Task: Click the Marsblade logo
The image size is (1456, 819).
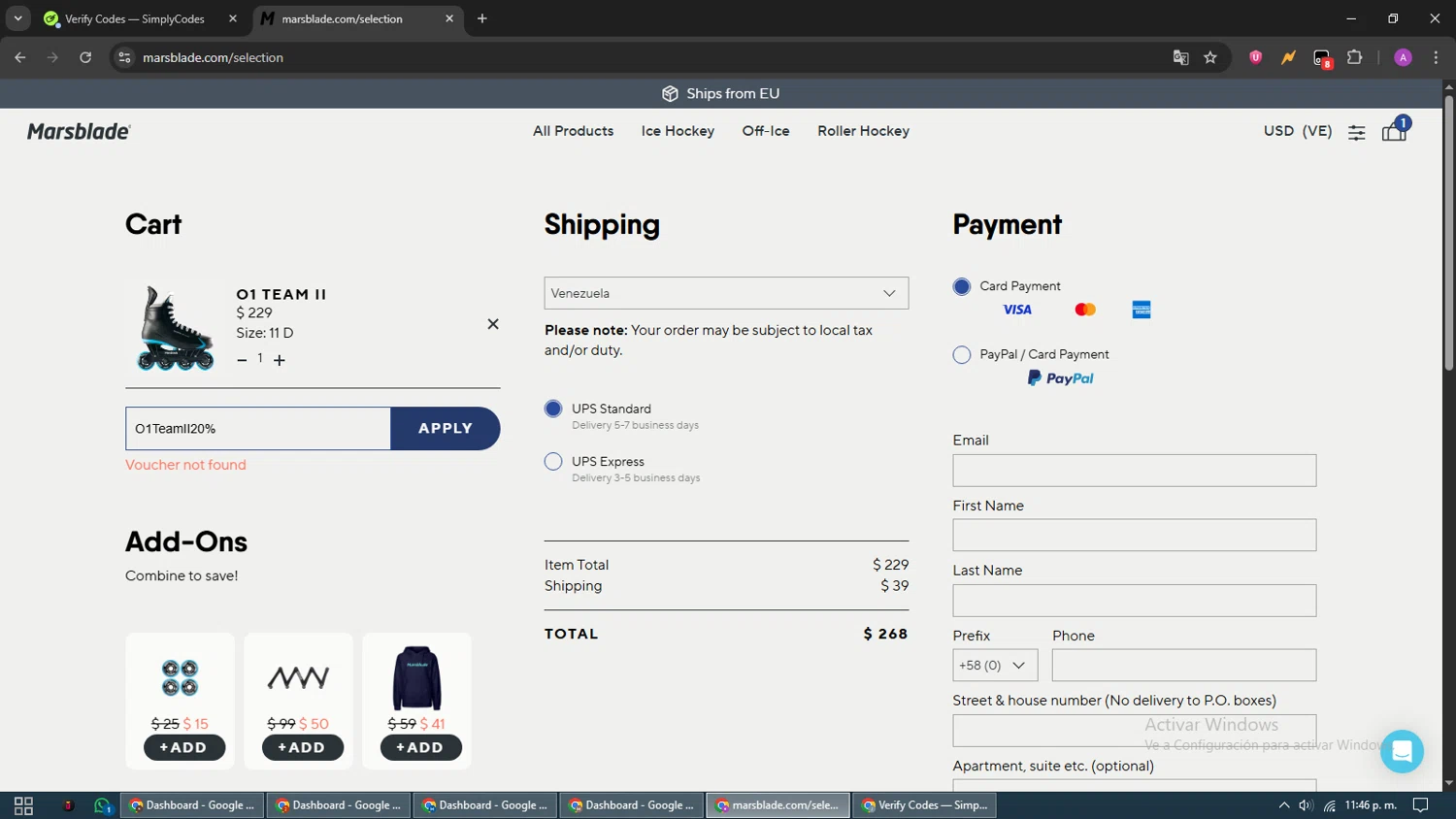Action: [79, 131]
